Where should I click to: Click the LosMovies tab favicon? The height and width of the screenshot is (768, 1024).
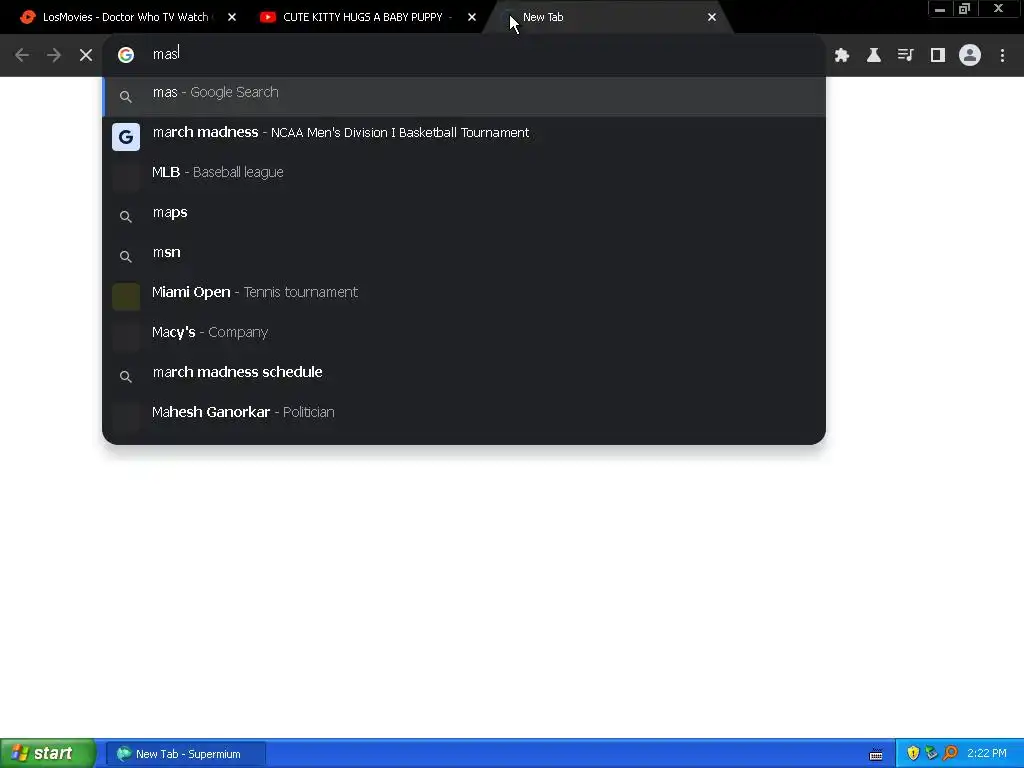pyautogui.click(x=27, y=17)
